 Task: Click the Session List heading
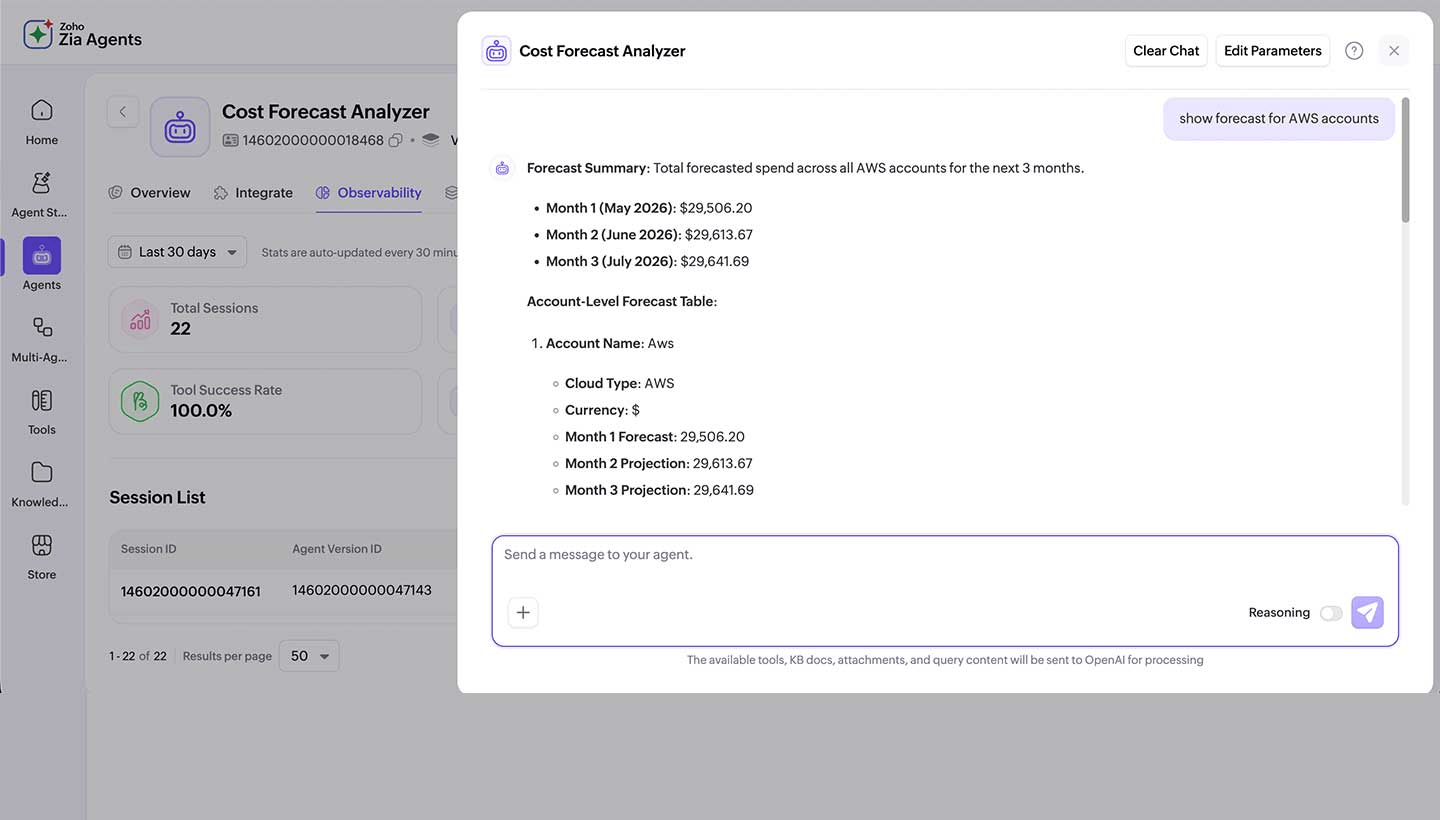point(157,497)
